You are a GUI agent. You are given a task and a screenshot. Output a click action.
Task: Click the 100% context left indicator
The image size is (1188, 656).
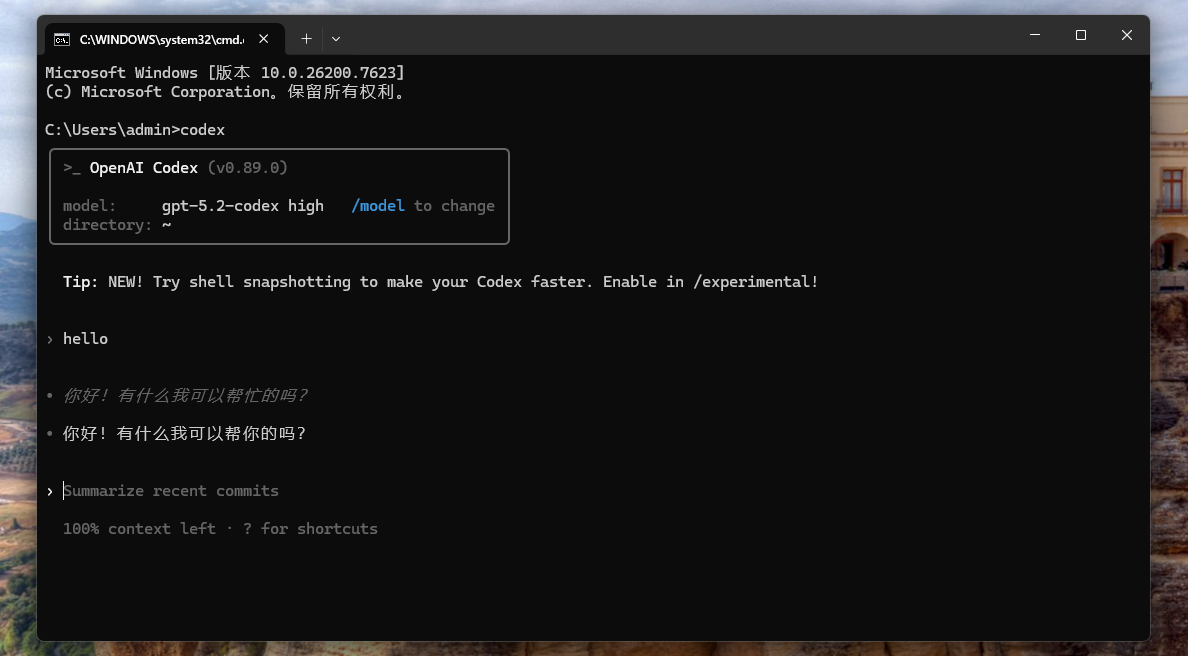pyautogui.click(x=139, y=529)
